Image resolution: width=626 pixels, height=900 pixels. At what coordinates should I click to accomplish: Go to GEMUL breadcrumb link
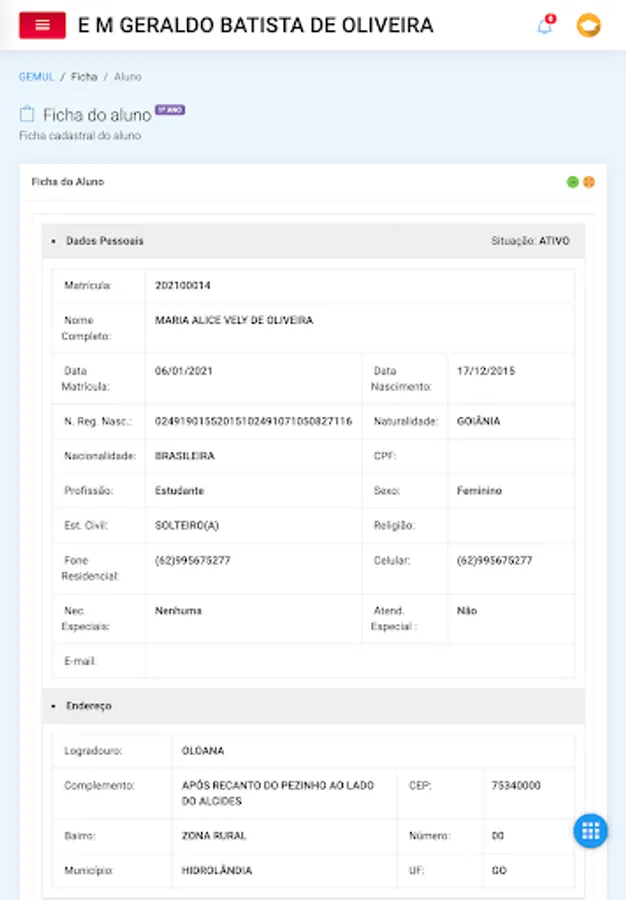coord(36,77)
